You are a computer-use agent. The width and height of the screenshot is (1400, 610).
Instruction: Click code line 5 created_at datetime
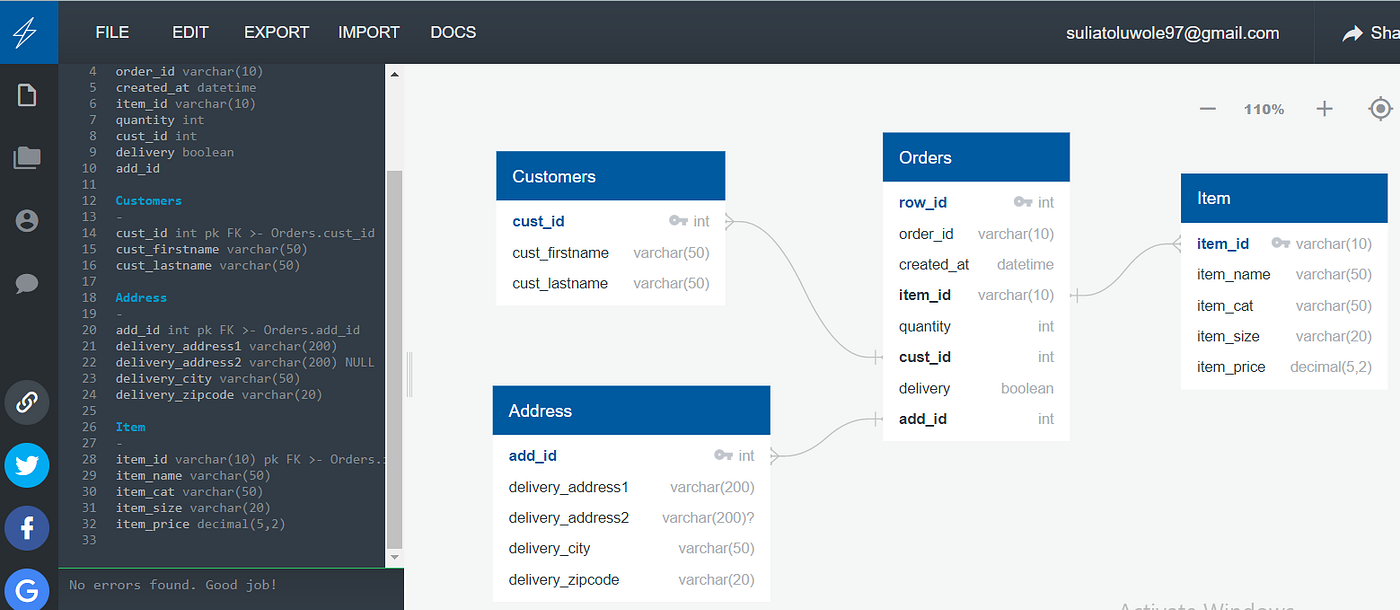point(185,88)
